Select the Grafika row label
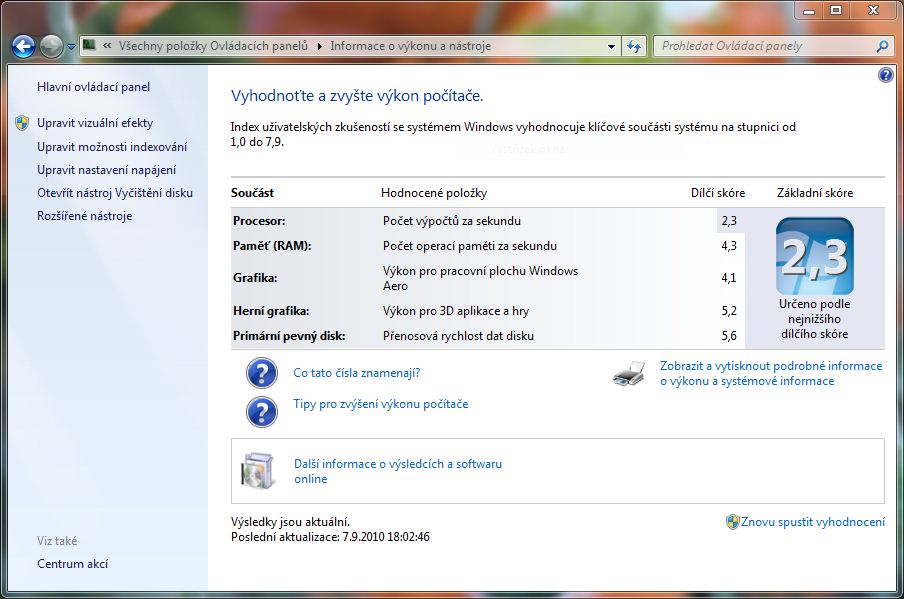 pyautogui.click(x=255, y=278)
